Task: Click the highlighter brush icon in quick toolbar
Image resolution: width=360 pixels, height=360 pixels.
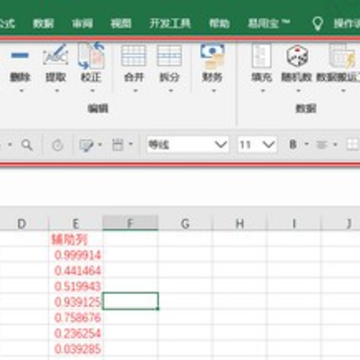Action: (86, 145)
